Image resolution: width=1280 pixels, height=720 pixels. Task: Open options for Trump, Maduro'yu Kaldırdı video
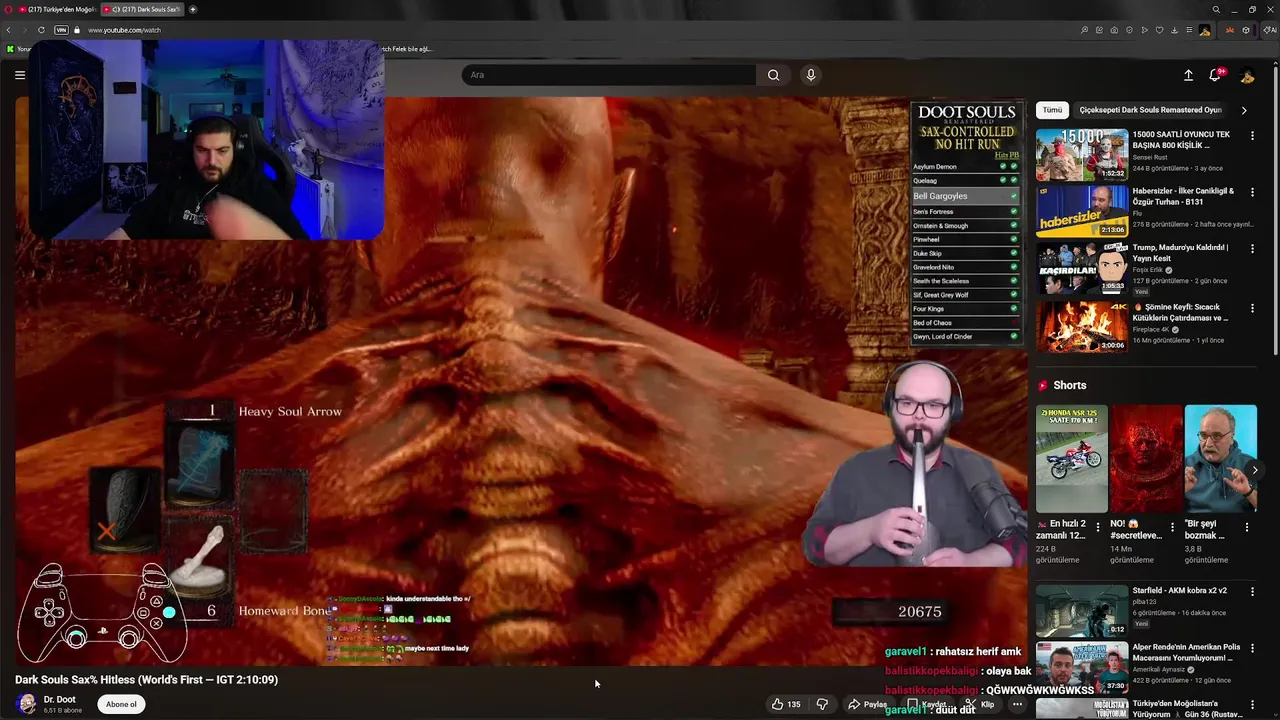point(1252,249)
